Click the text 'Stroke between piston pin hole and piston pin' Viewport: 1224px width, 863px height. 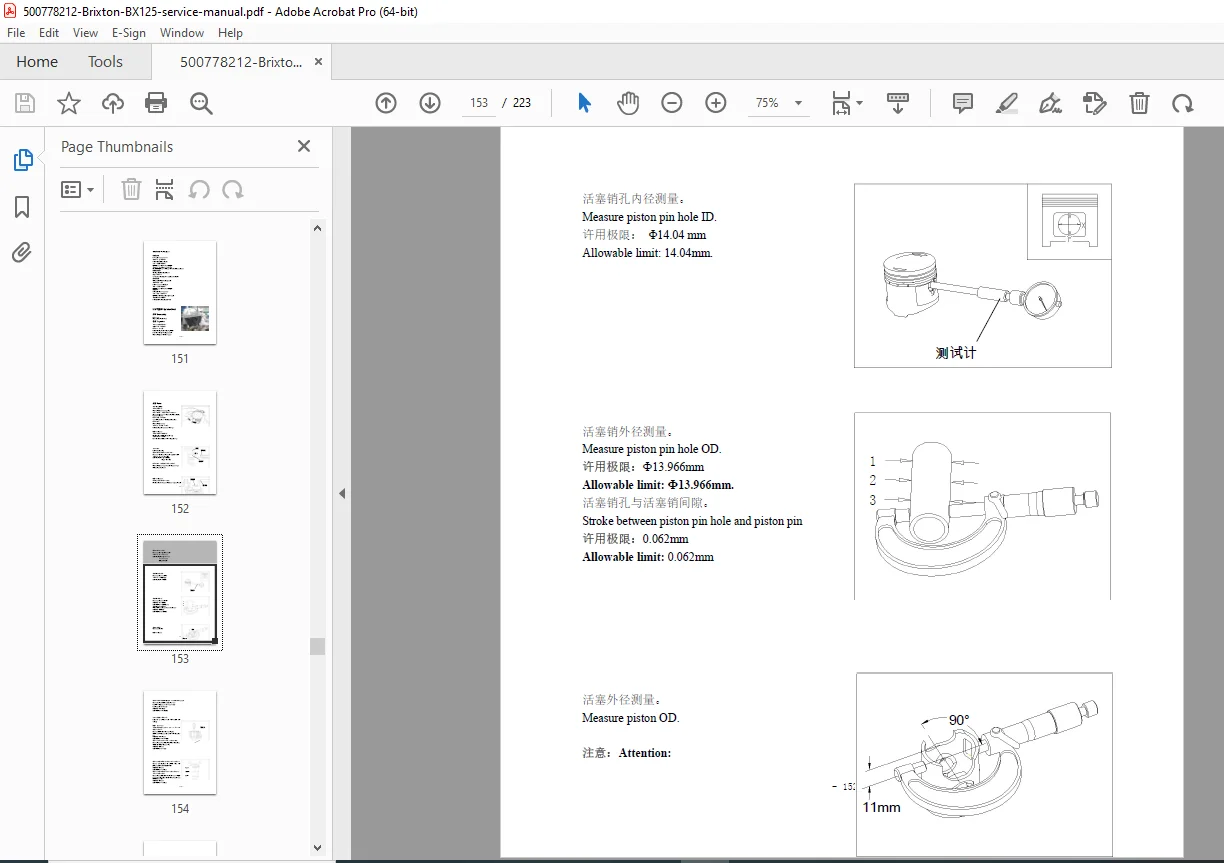[x=692, y=521]
